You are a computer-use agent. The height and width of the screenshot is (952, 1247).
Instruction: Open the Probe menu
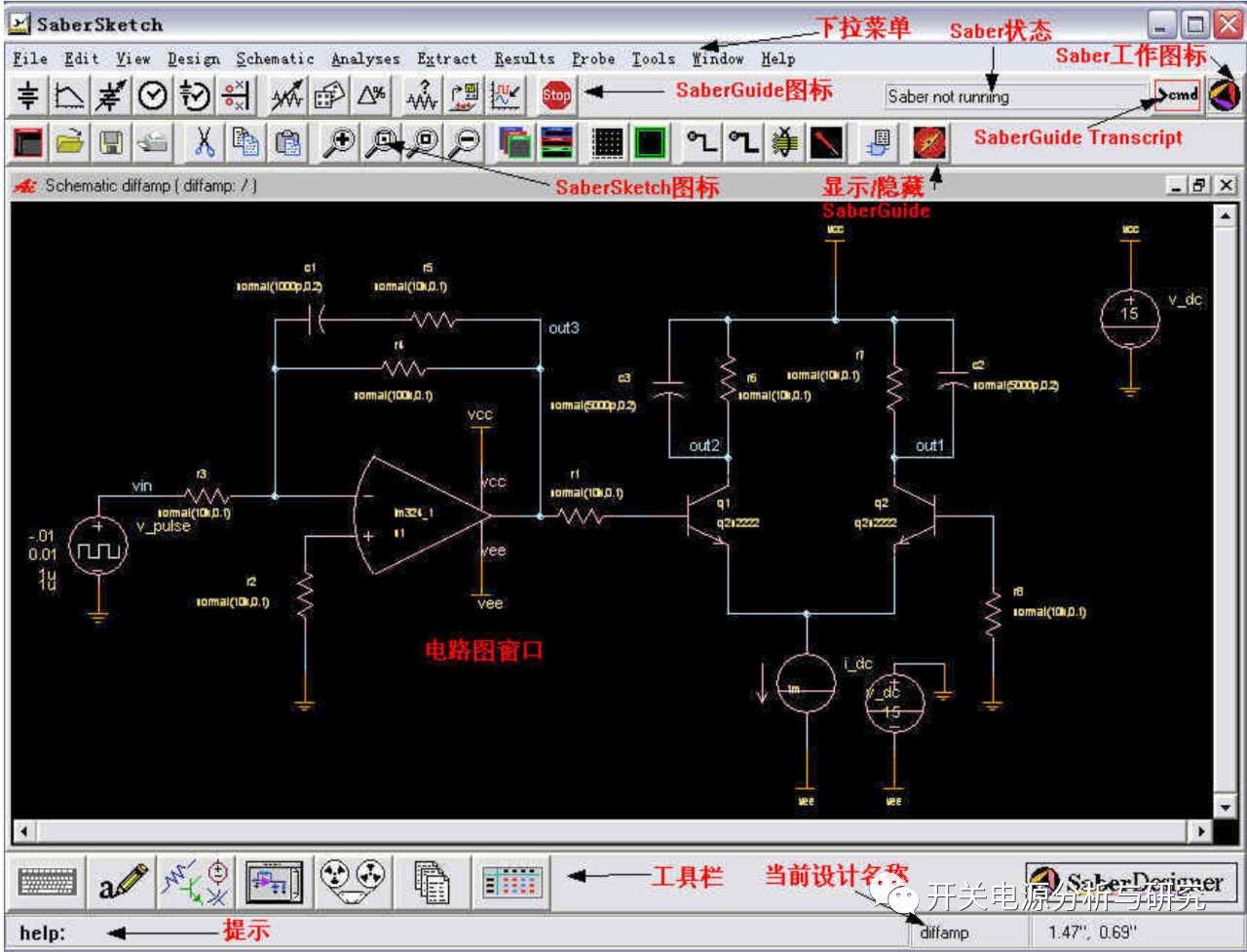593,58
